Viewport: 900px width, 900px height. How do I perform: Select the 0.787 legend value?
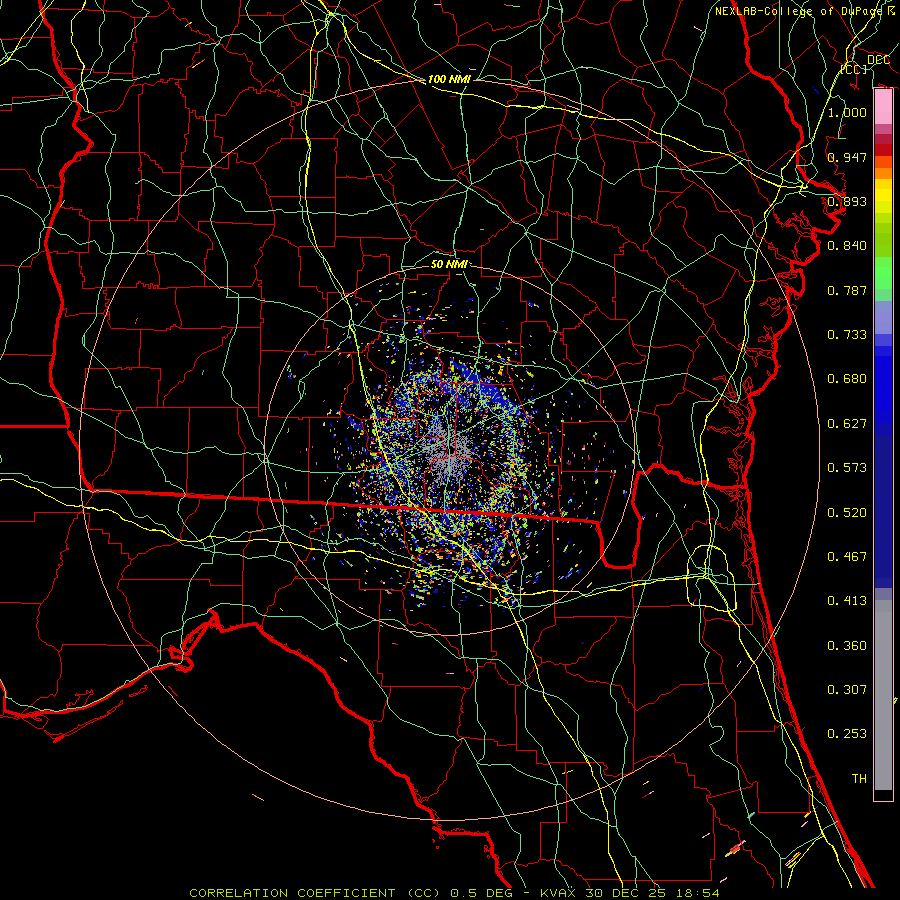(847, 290)
